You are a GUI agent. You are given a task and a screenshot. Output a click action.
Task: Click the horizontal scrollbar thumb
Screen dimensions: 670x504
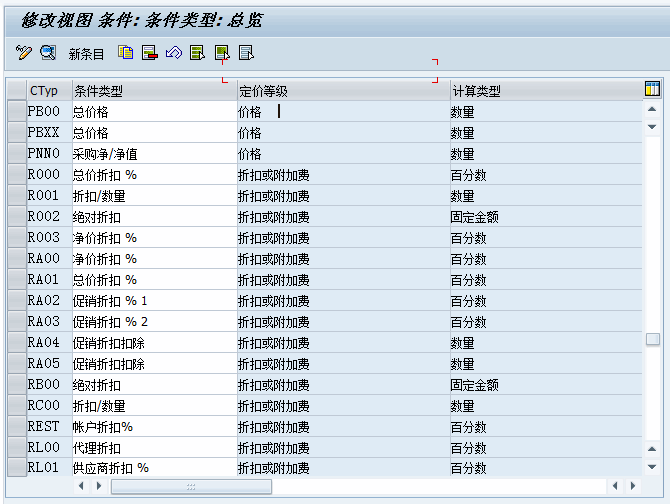pyautogui.click(x=191, y=486)
